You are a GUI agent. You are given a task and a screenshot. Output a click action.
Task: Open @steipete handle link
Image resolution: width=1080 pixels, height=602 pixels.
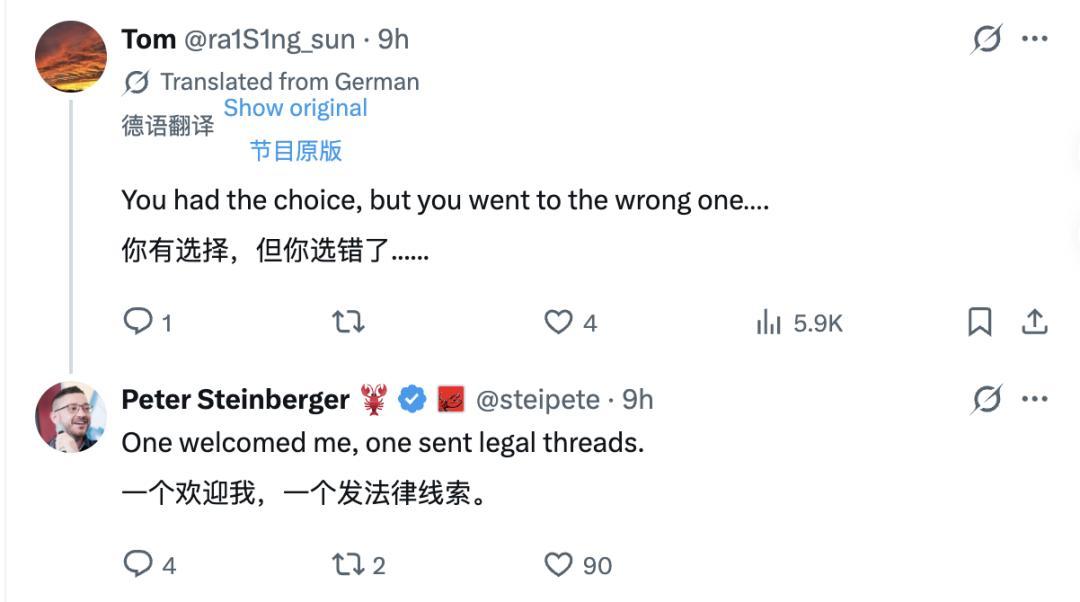click(x=537, y=400)
